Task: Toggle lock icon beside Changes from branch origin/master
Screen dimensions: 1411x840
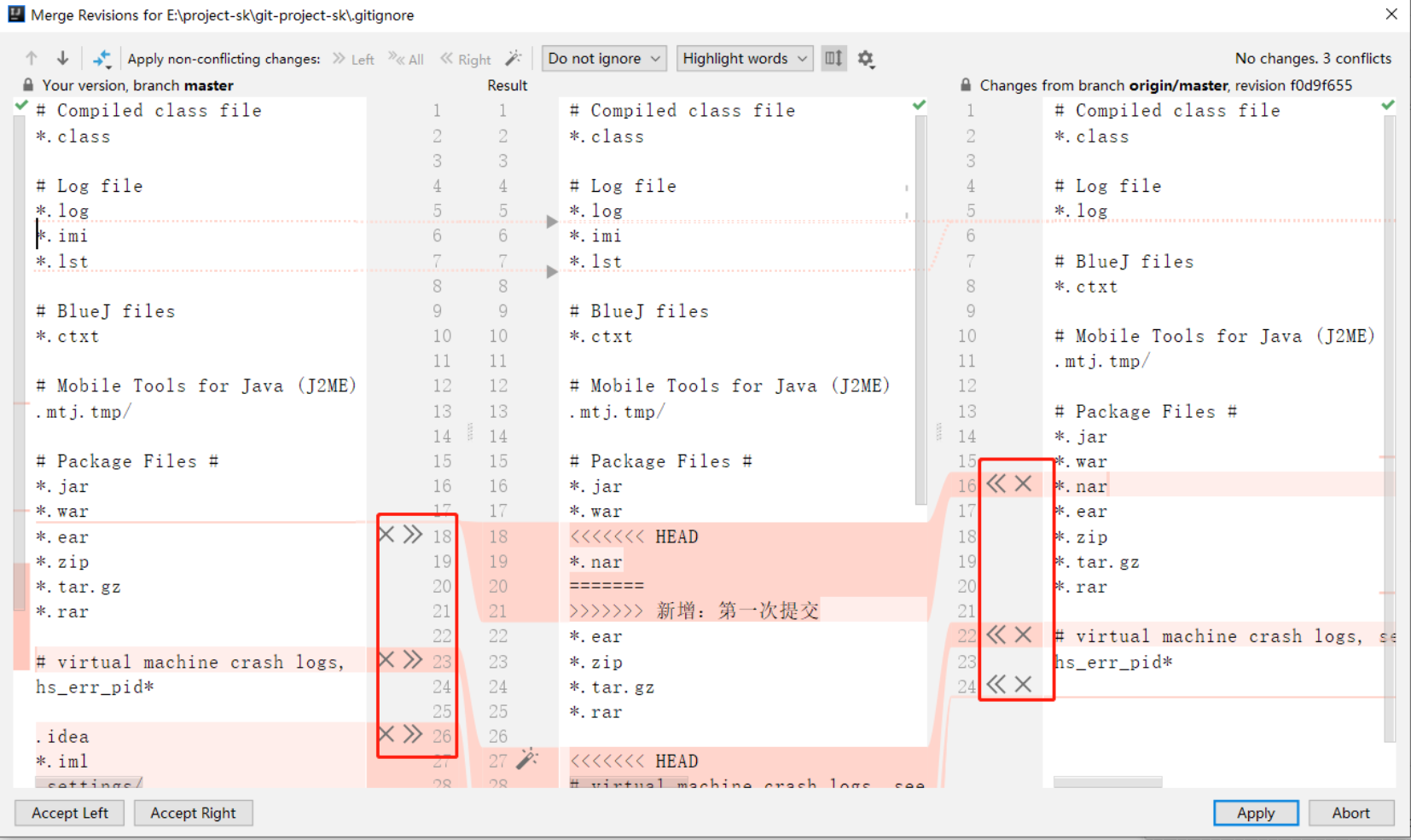Action: 966,85
